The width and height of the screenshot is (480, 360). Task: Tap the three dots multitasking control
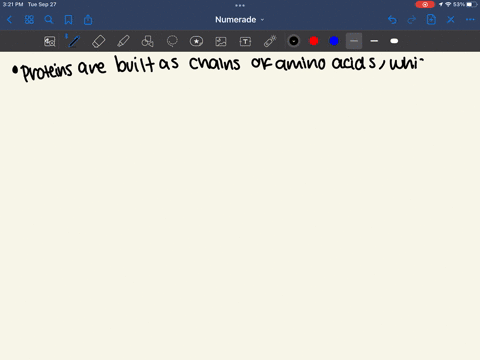[240, 5]
